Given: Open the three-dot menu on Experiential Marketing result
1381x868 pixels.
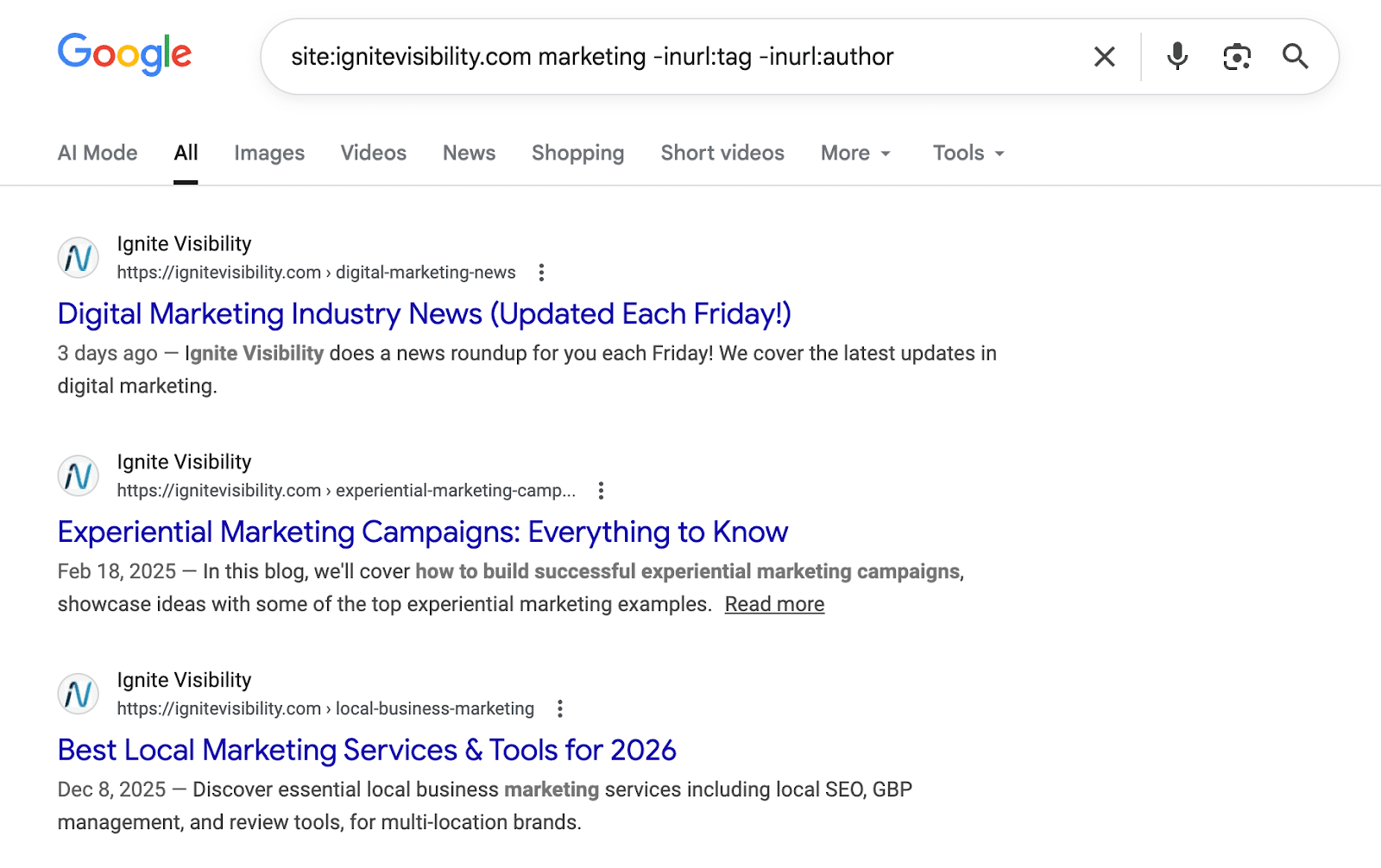Looking at the screenshot, I should pyautogui.click(x=600, y=489).
